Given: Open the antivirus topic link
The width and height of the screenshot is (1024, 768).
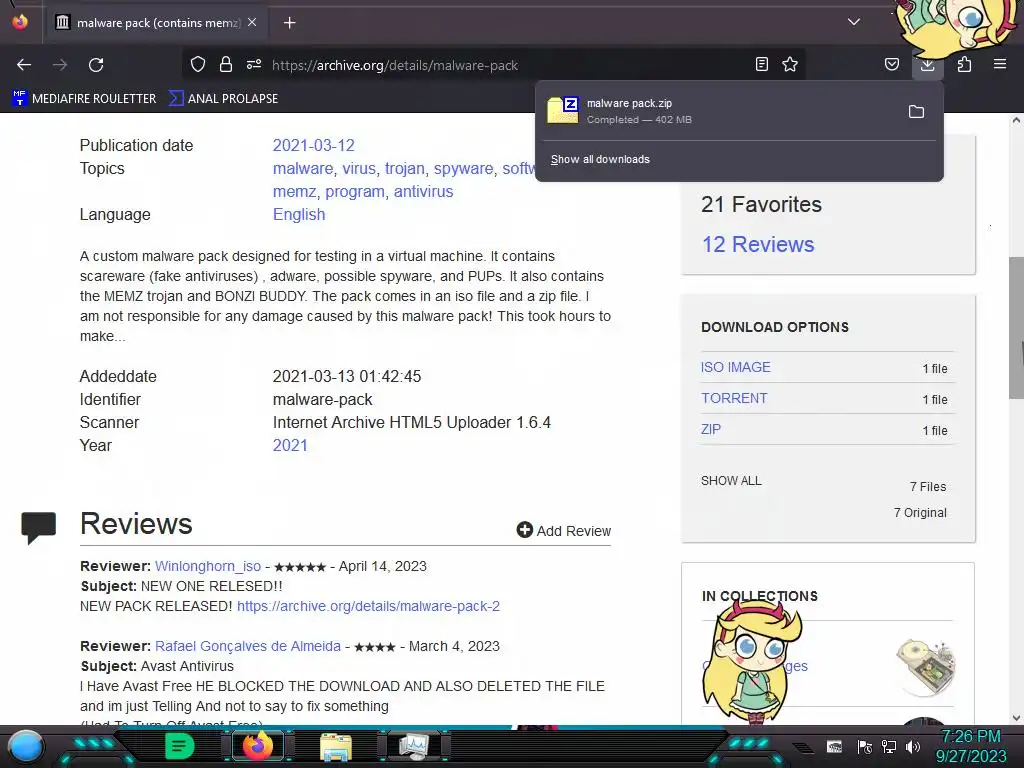Looking at the screenshot, I should tap(423, 191).
